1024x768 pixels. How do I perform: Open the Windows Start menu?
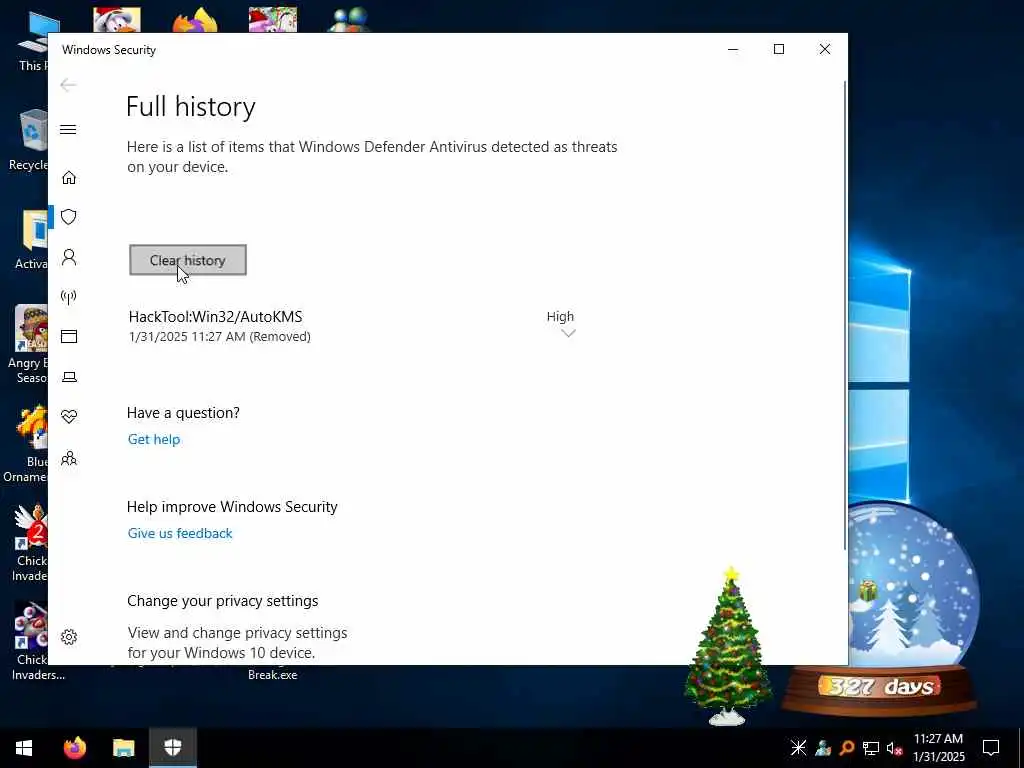(x=24, y=748)
